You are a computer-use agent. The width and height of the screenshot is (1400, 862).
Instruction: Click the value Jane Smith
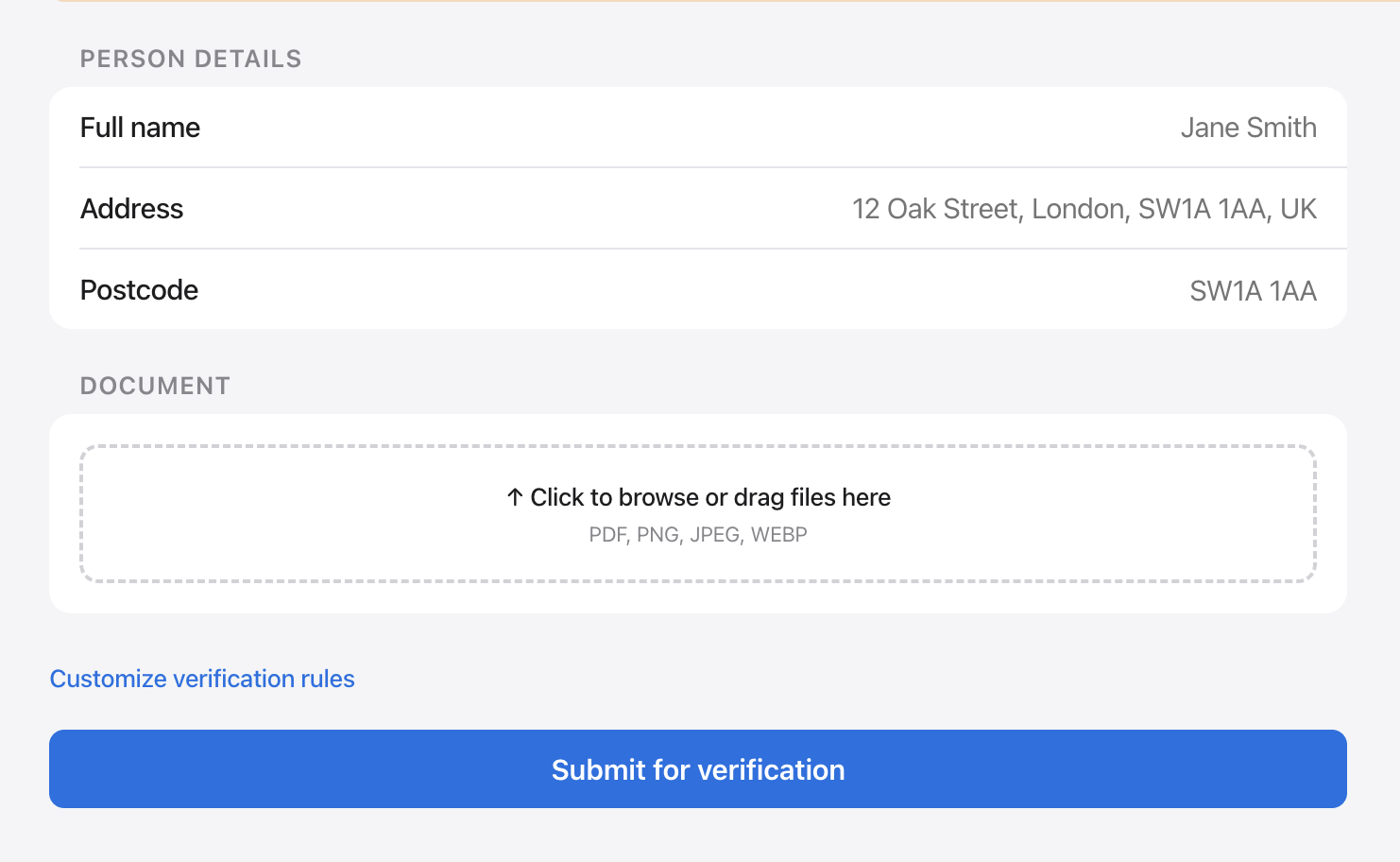[1249, 128]
